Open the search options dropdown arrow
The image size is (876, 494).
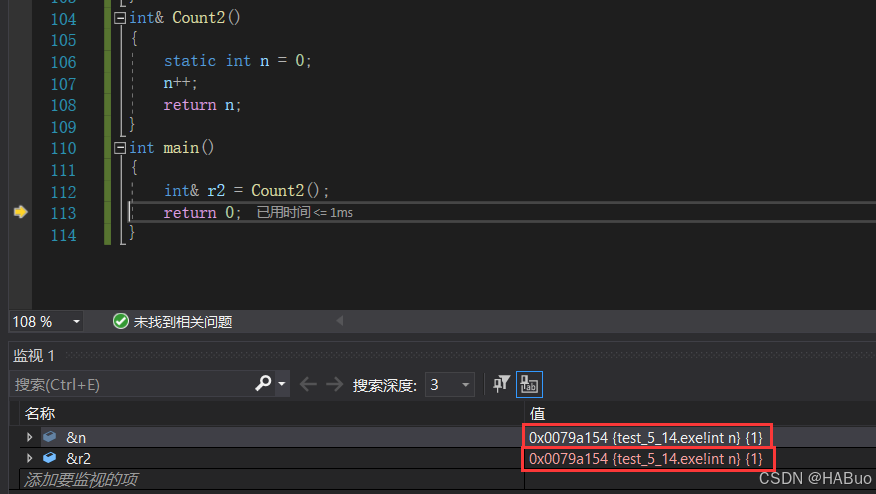[x=282, y=384]
